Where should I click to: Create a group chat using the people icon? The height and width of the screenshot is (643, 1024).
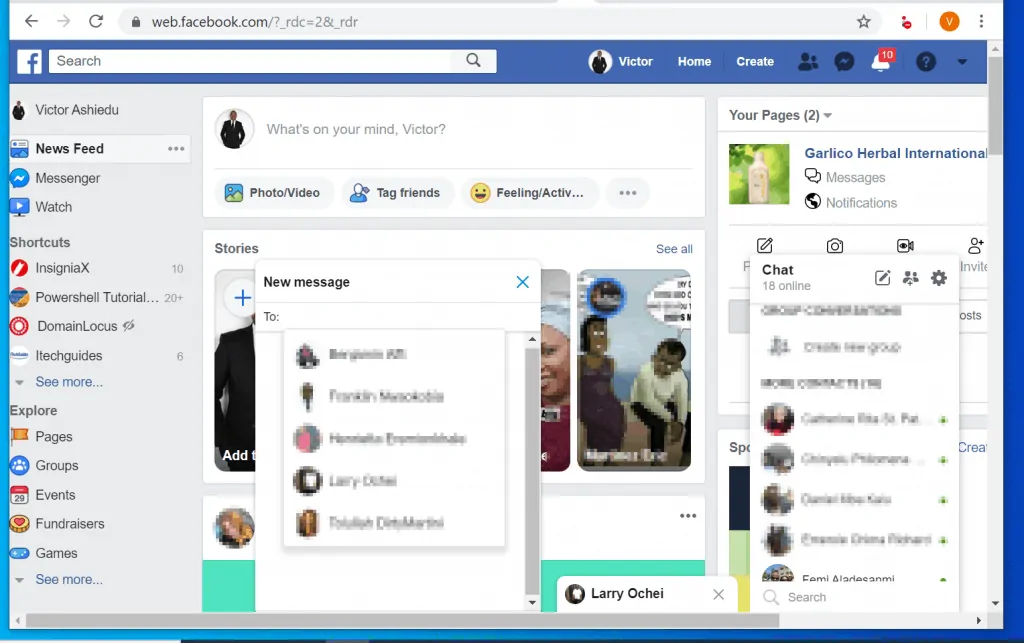pyautogui.click(x=910, y=279)
